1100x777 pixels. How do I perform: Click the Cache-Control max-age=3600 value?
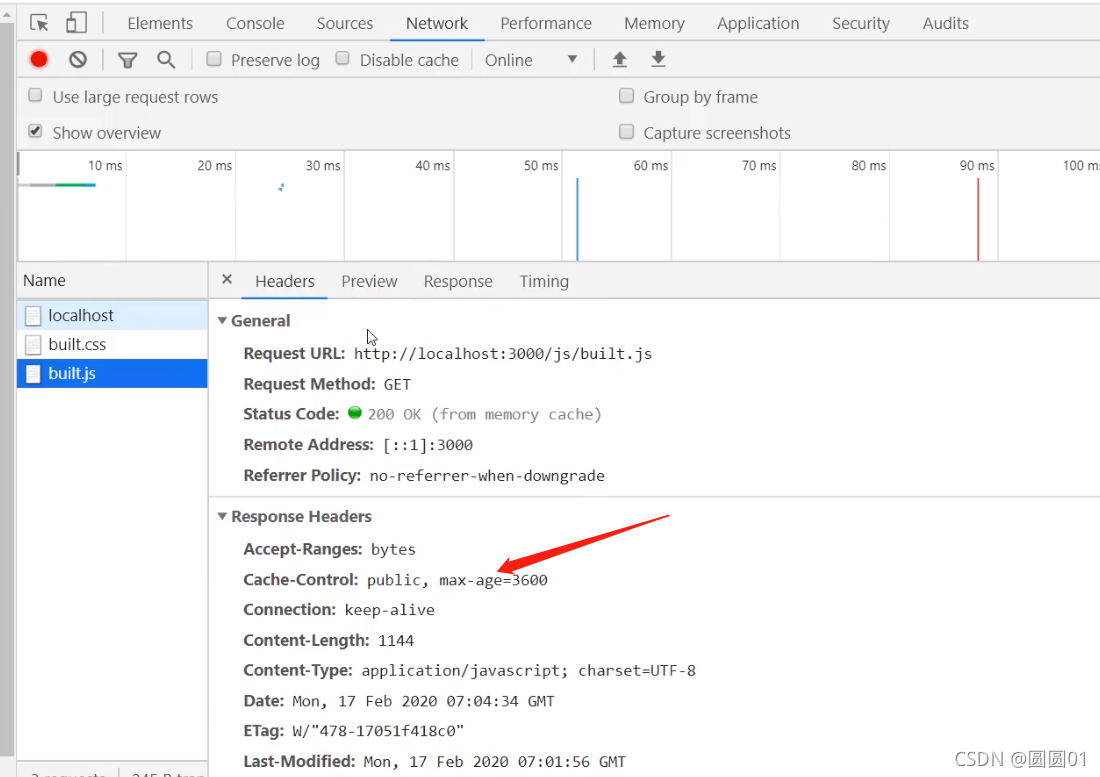[457, 580]
